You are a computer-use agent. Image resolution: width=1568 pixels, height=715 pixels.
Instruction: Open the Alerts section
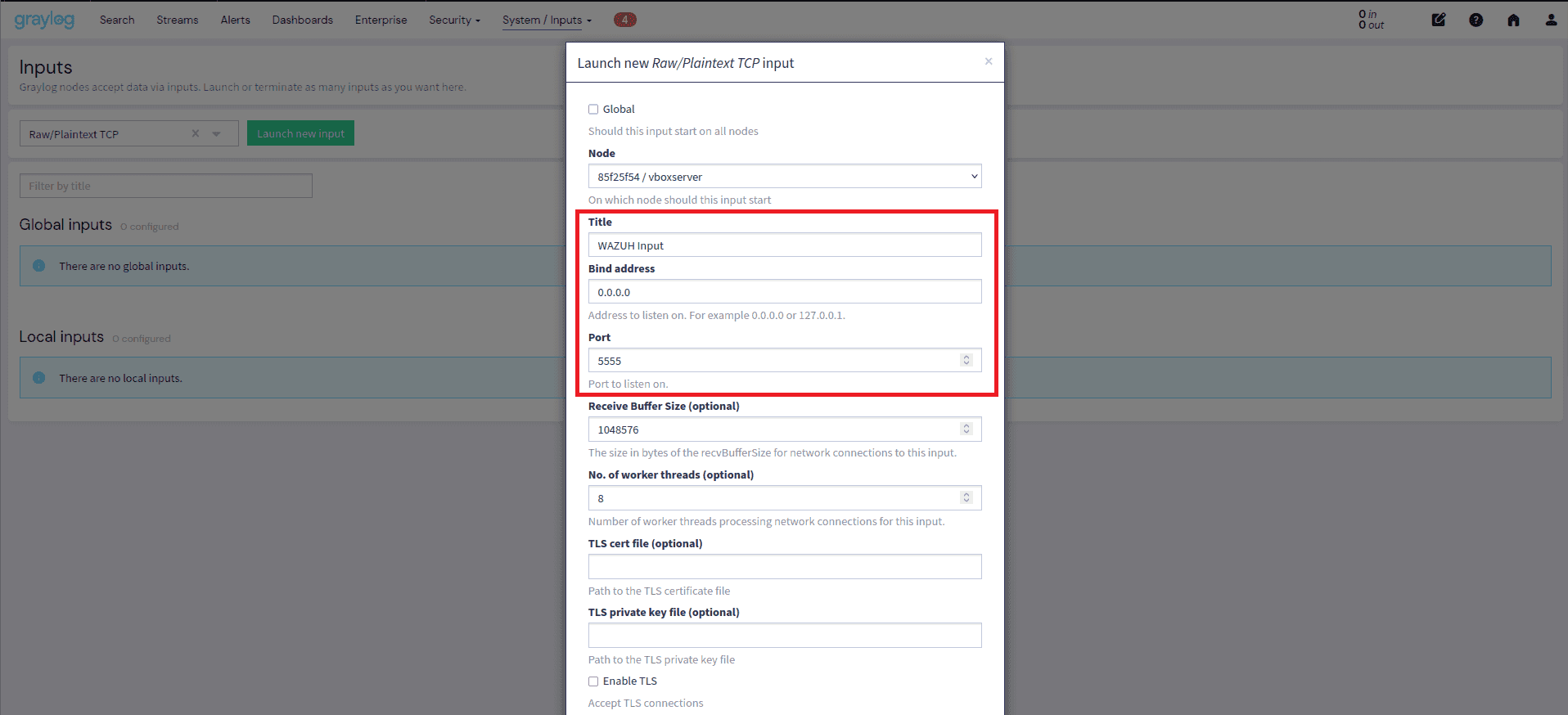point(236,20)
